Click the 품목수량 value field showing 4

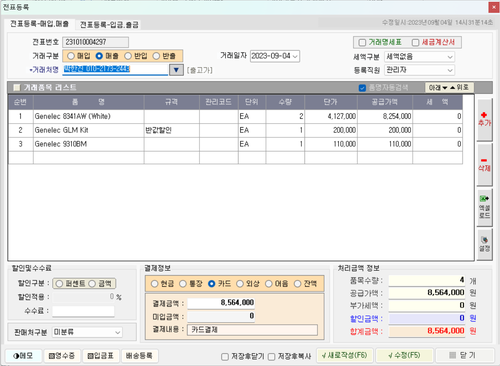point(427,280)
